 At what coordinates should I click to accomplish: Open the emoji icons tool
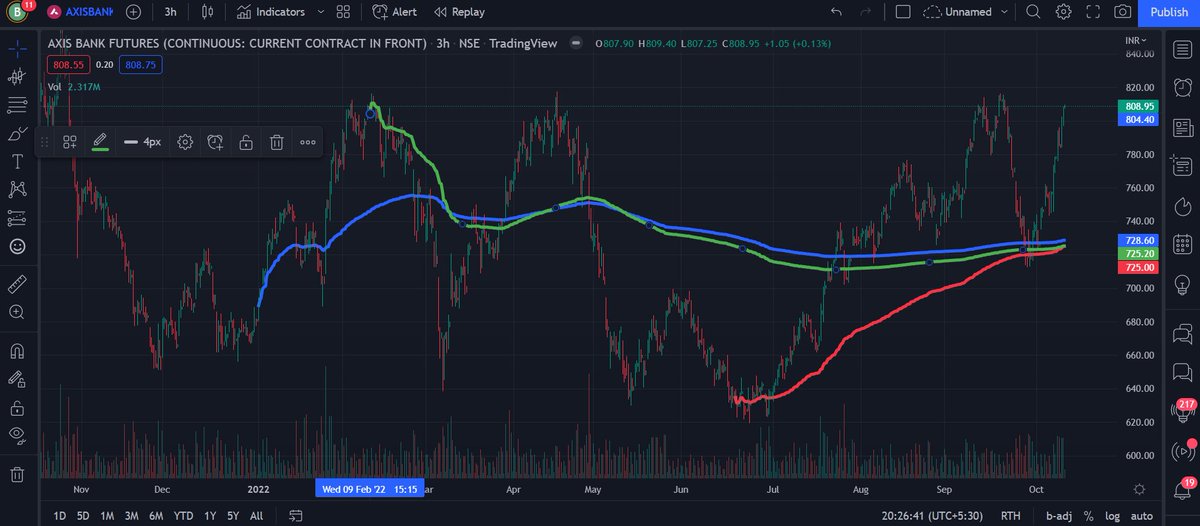(17, 245)
